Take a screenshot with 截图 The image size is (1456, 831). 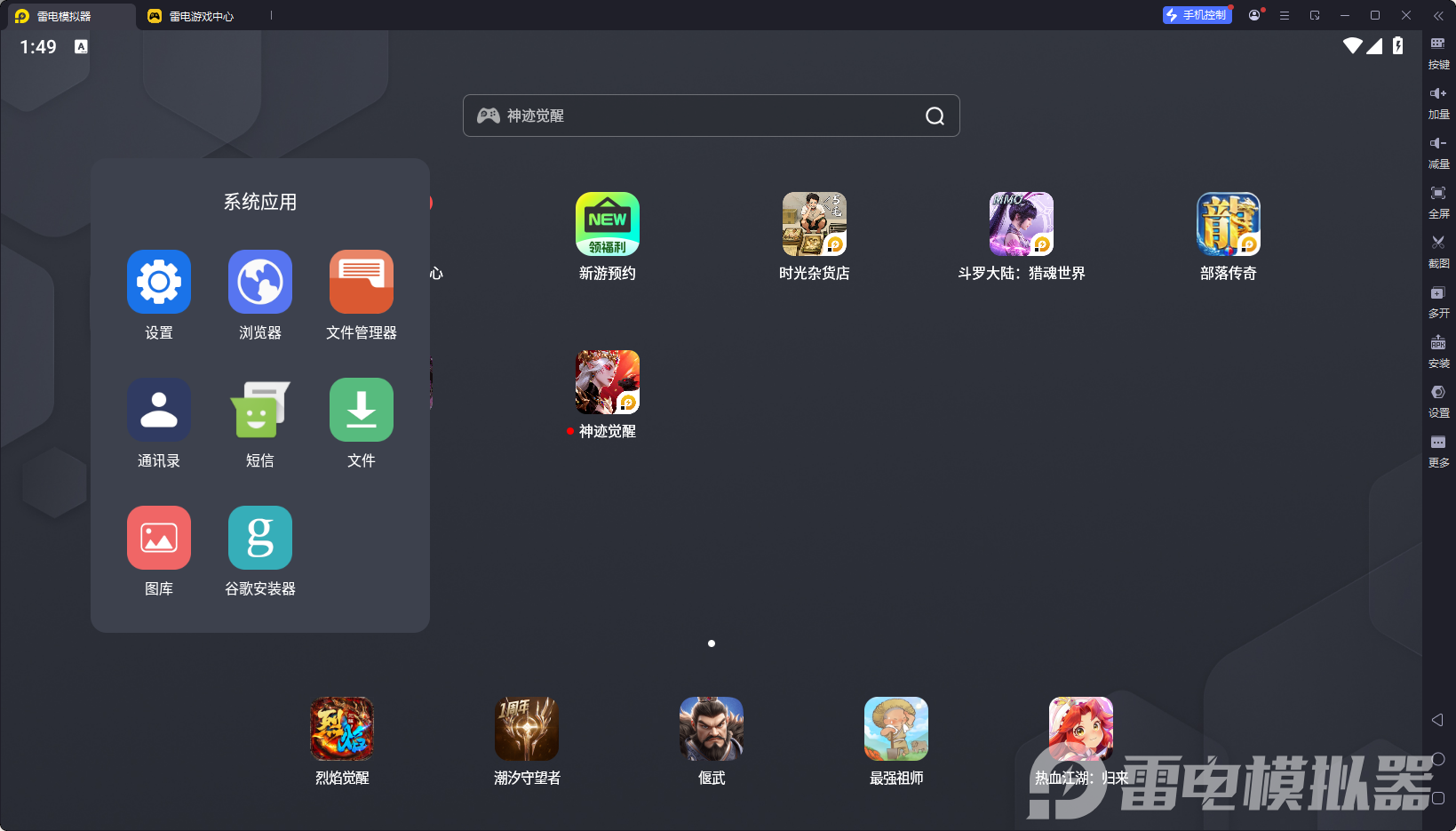1438,252
